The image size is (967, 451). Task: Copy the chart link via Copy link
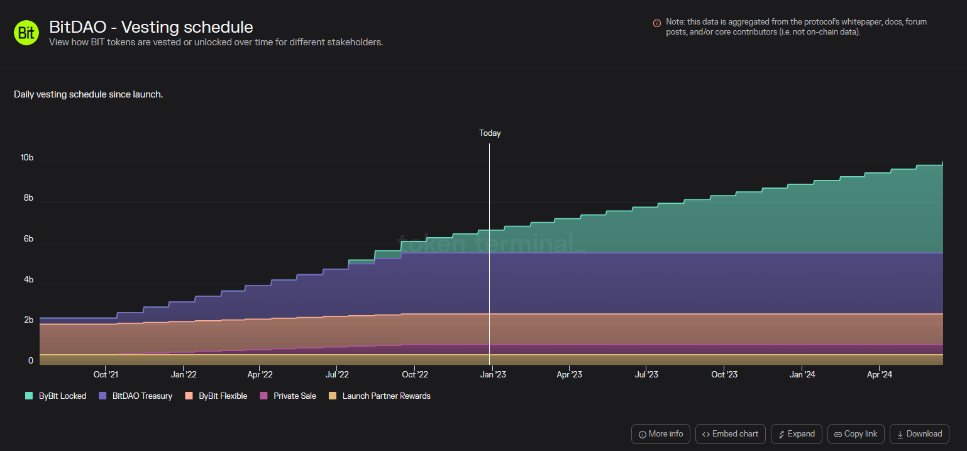tap(855, 434)
